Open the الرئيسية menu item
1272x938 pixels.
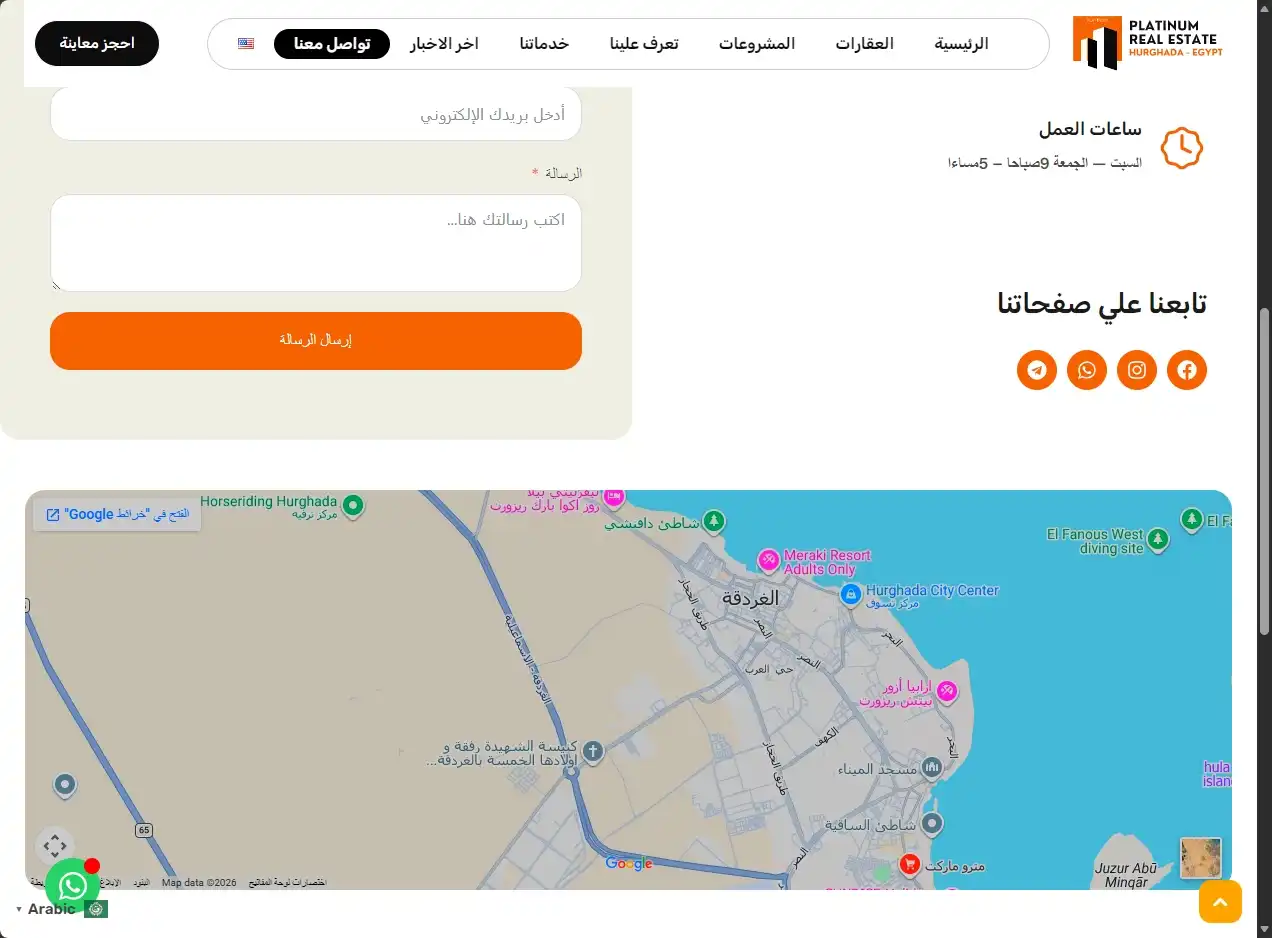click(x=961, y=44)
